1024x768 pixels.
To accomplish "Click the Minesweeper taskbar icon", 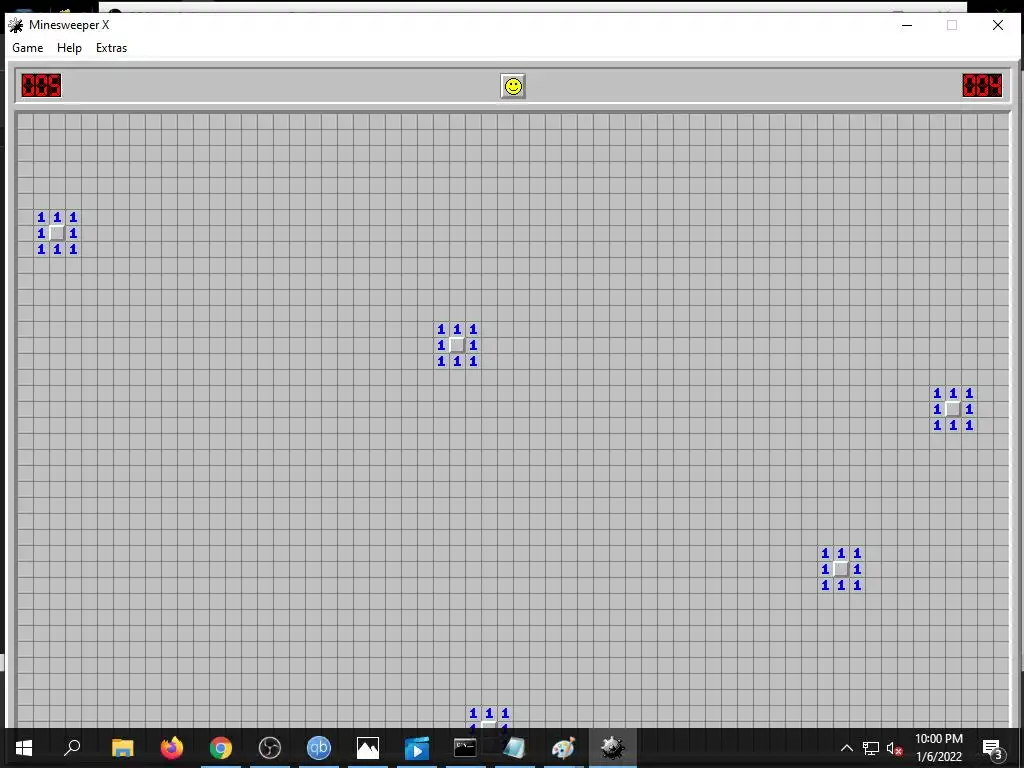I will (x=613, y=748).
